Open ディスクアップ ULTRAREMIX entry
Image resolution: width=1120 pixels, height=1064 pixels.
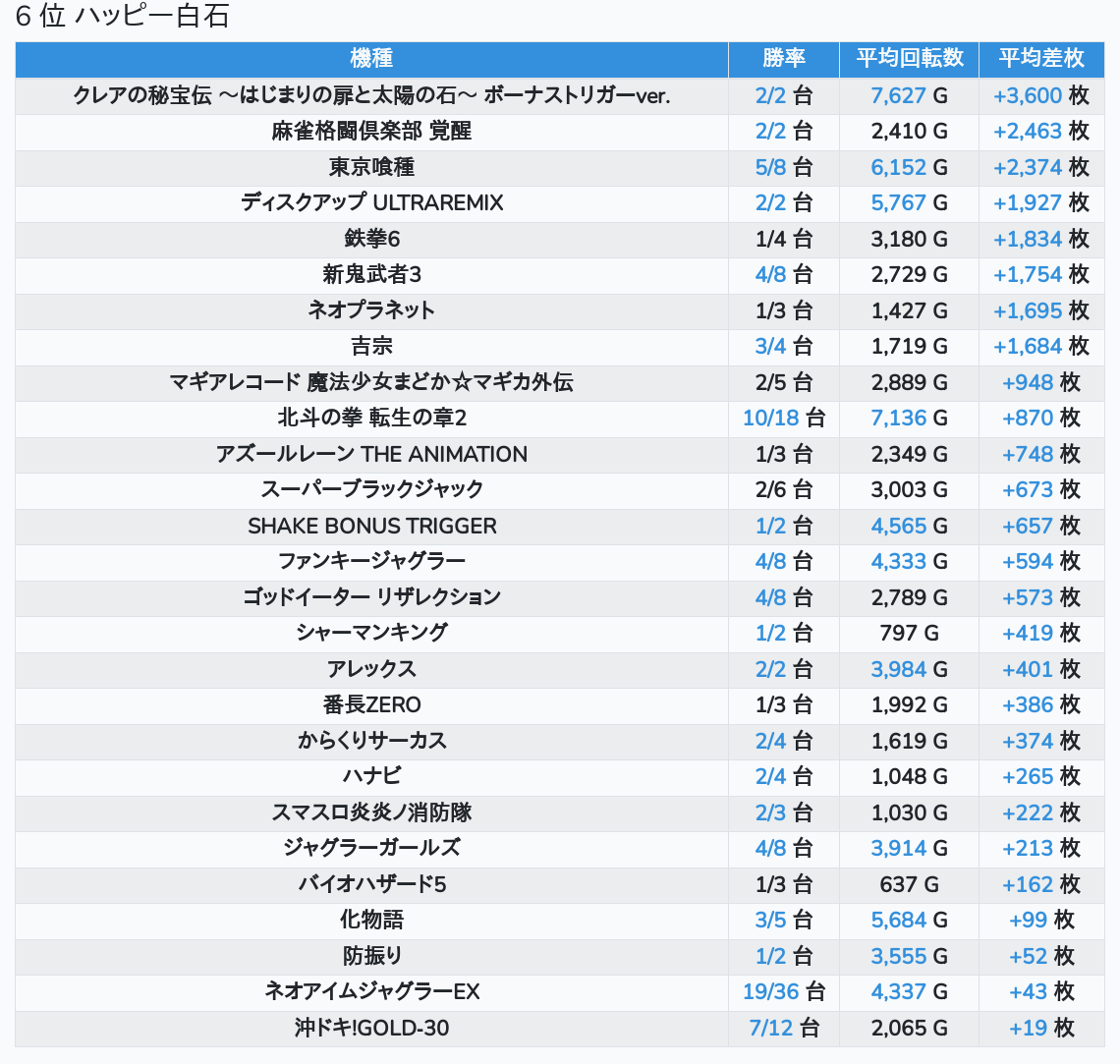coord(371,203)
